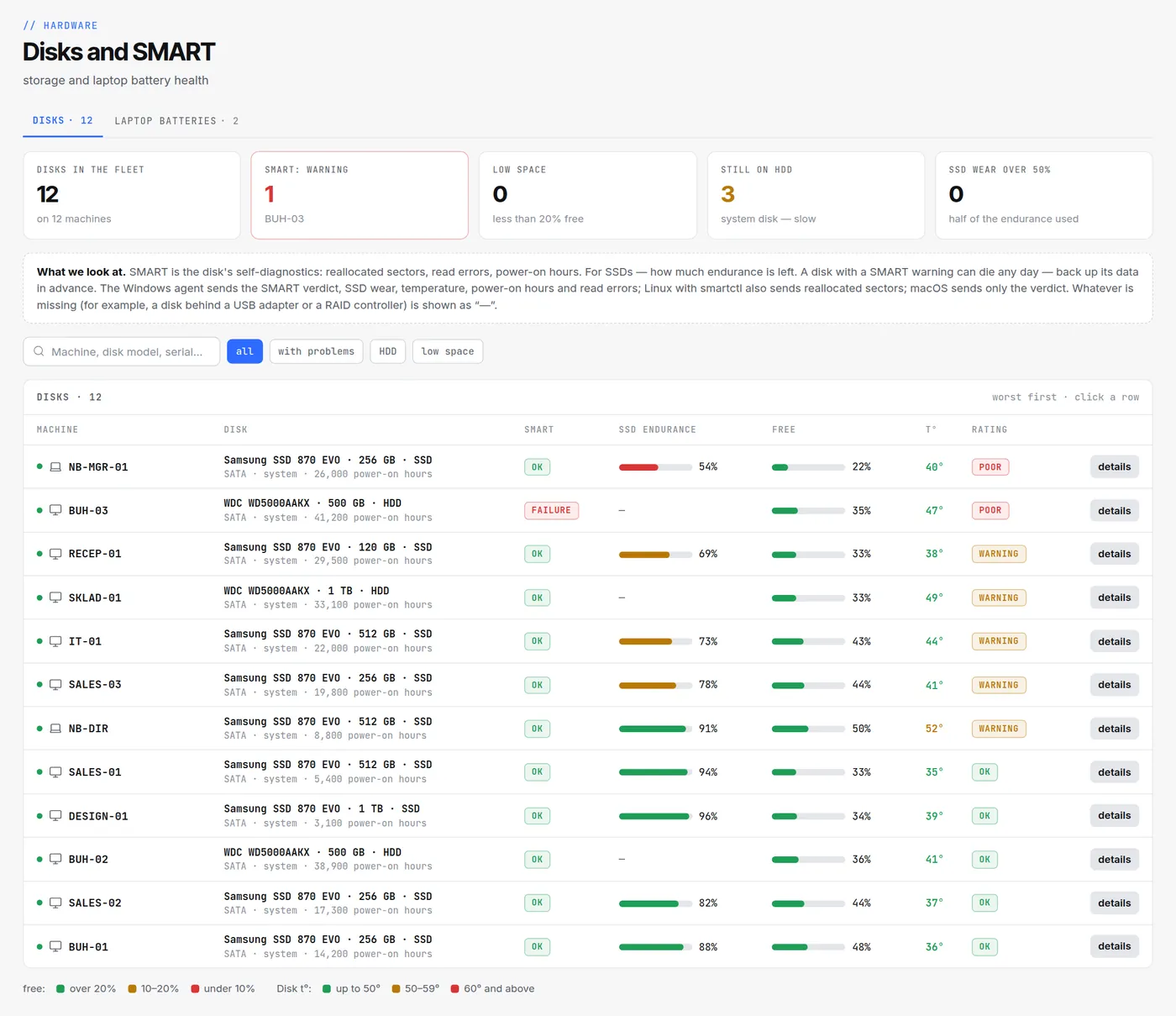Click the red 54% endurance bar for NB-MGR-01
Viewport: 1176px width, 1016px height.
click(655, 467)
